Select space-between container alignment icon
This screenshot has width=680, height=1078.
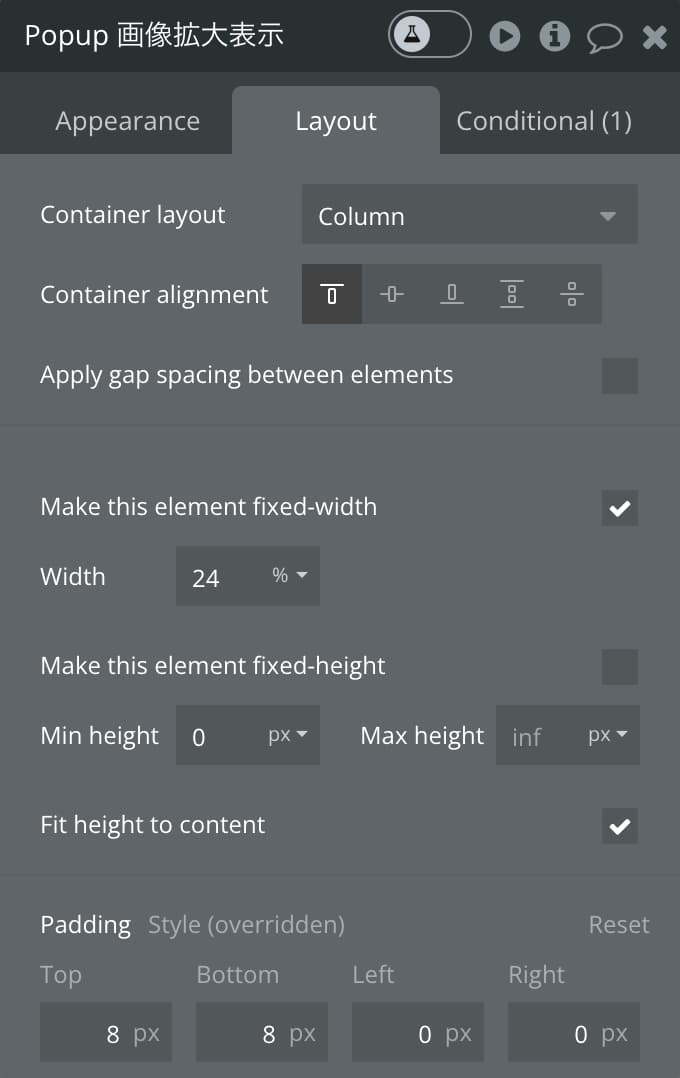point(512,294)
